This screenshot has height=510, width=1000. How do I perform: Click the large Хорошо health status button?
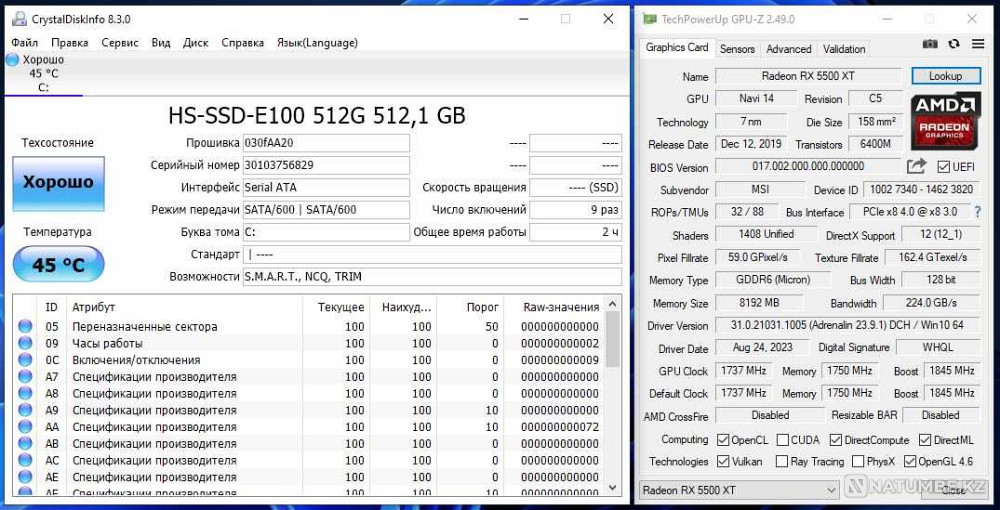tap(59, 184)
